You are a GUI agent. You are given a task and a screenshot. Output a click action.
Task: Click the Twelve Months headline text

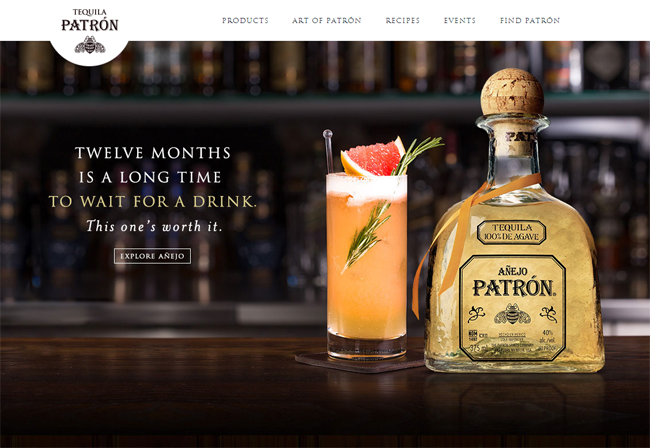[153, 153]
